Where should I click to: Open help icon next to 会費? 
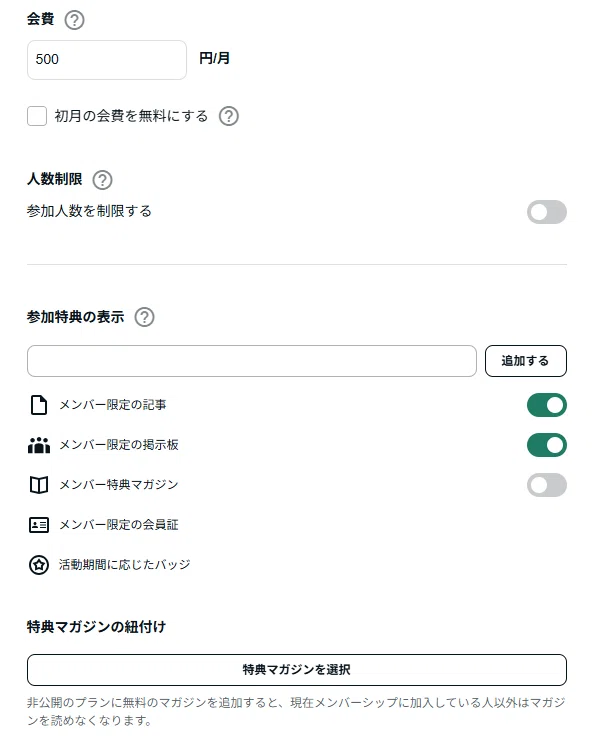click(x=74, y=20)
